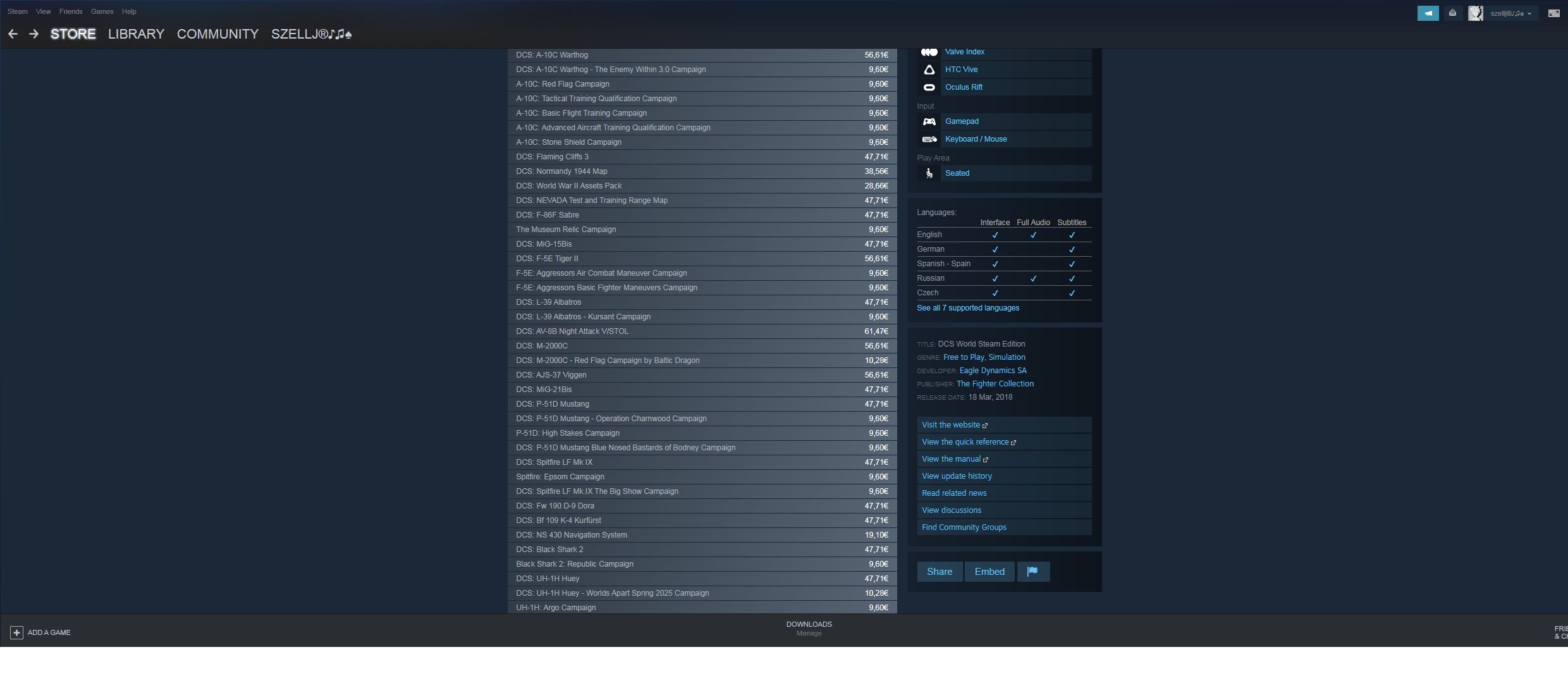Click the Seated play area icon
Image resolution: width=1568 pixels, height=683 pixels.
[929, 173]
